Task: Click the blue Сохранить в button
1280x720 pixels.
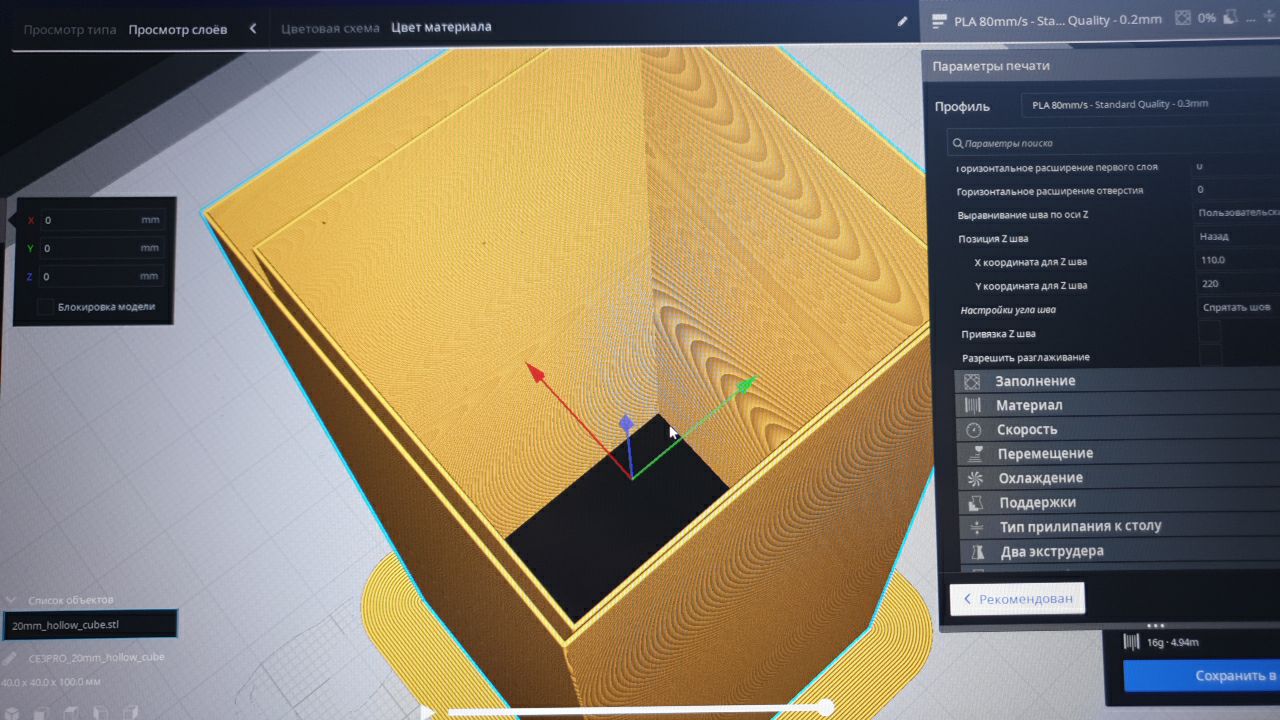Action: [x=1202, y=676]
